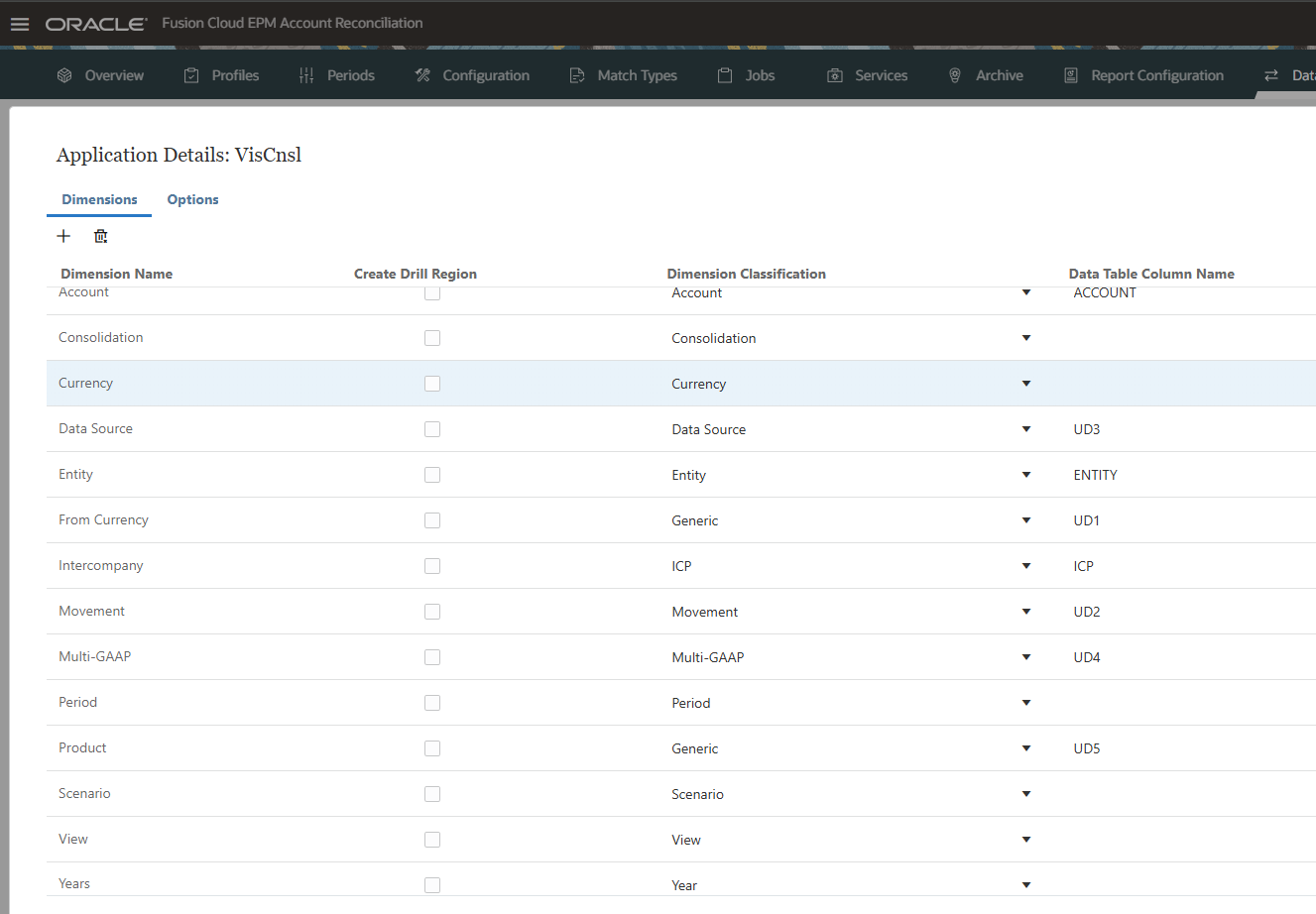This screenshot has height=914, width=1316.
Task: Open Configuration section
Action: pyautogui.click(x=486, y=75)
